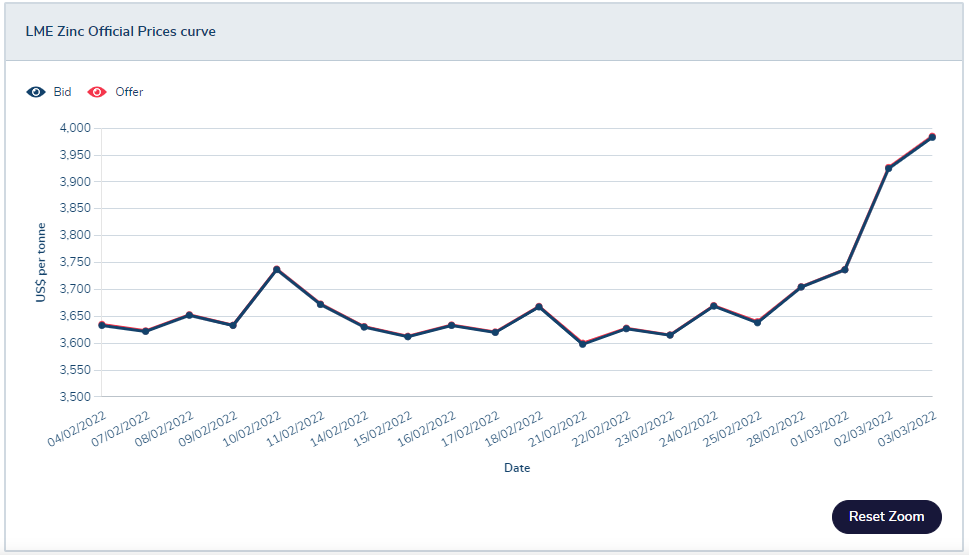Viewport: 969px width, 555px height.
Task: Click the data point for 02/03/2022
Action: click(x=889, y=168)
